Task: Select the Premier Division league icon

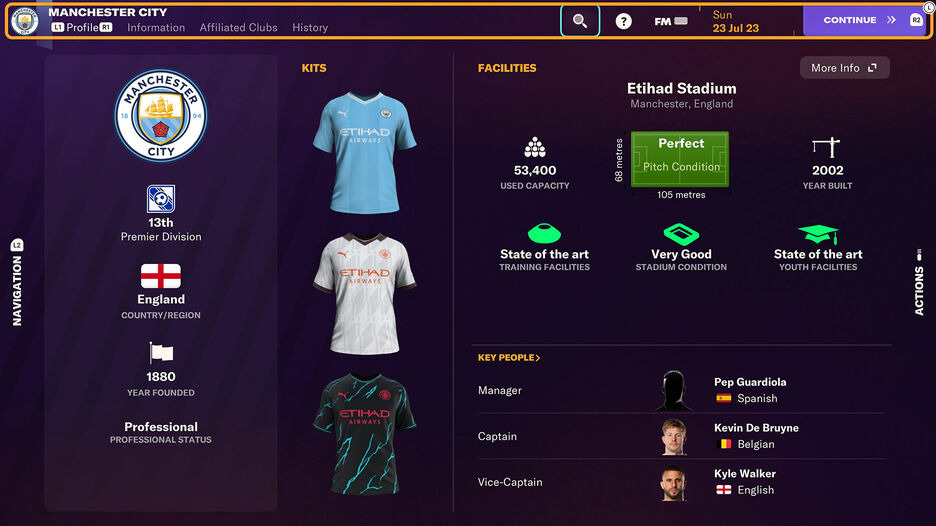Action: (x=161, y=199)
